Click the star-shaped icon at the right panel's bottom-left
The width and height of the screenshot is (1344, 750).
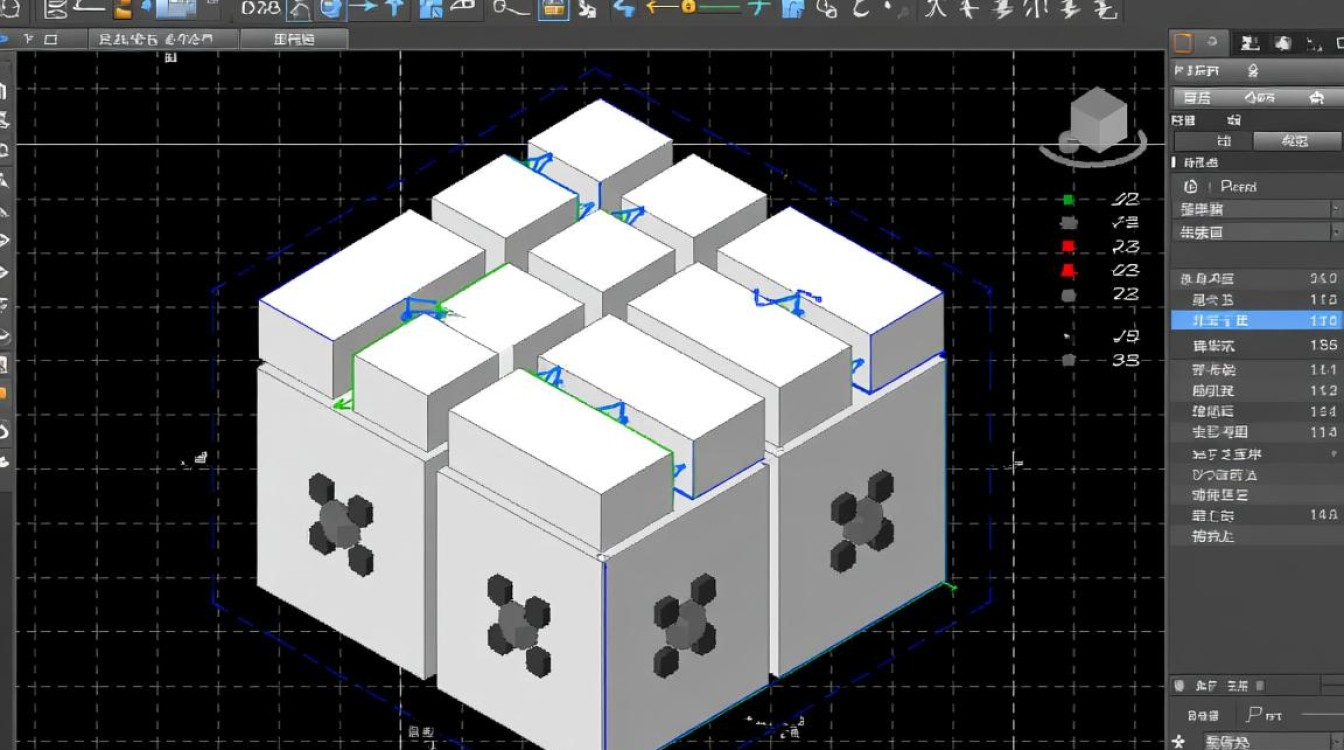(1178, 741)
